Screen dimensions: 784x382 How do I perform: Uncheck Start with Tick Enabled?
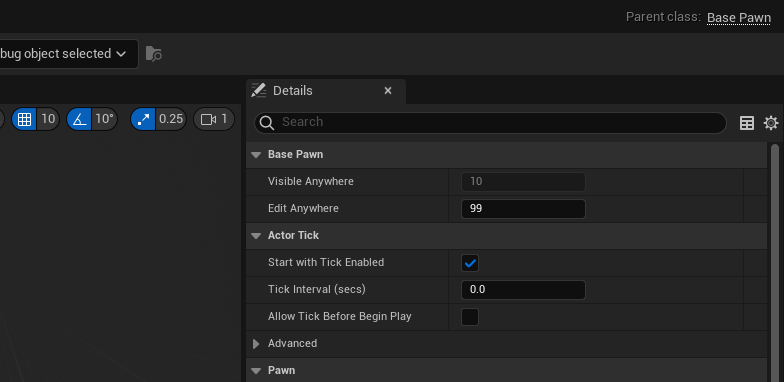(470, 263)
